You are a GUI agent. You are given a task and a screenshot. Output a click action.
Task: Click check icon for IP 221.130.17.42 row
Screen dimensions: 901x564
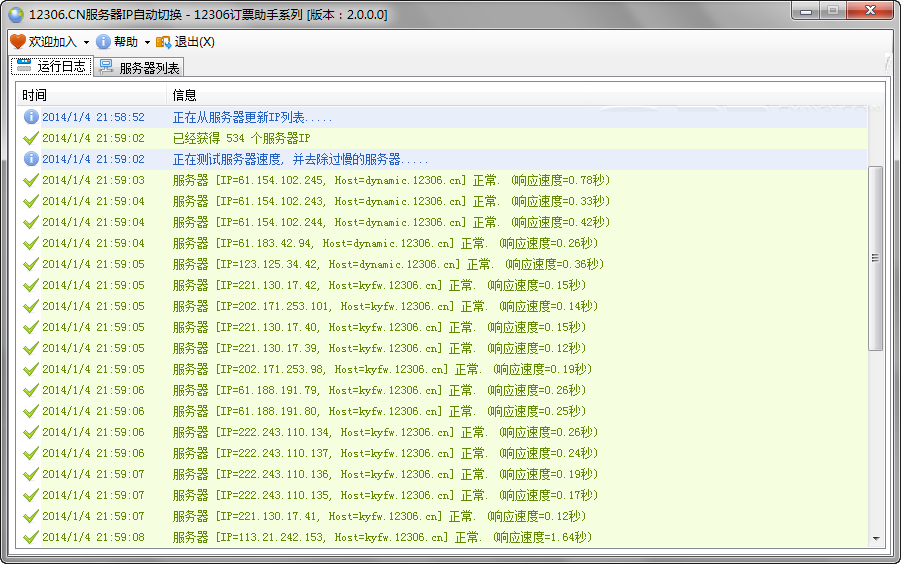click(31, 285)
